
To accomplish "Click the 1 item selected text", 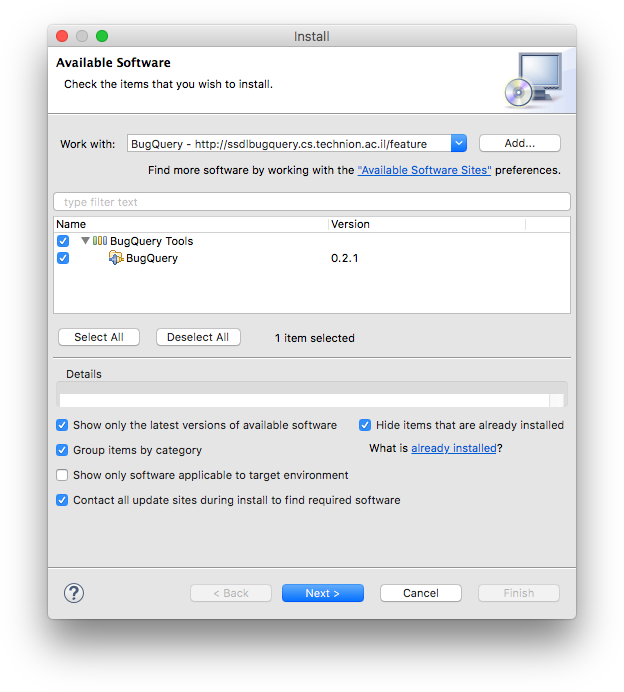I will (x=315, y=338).
